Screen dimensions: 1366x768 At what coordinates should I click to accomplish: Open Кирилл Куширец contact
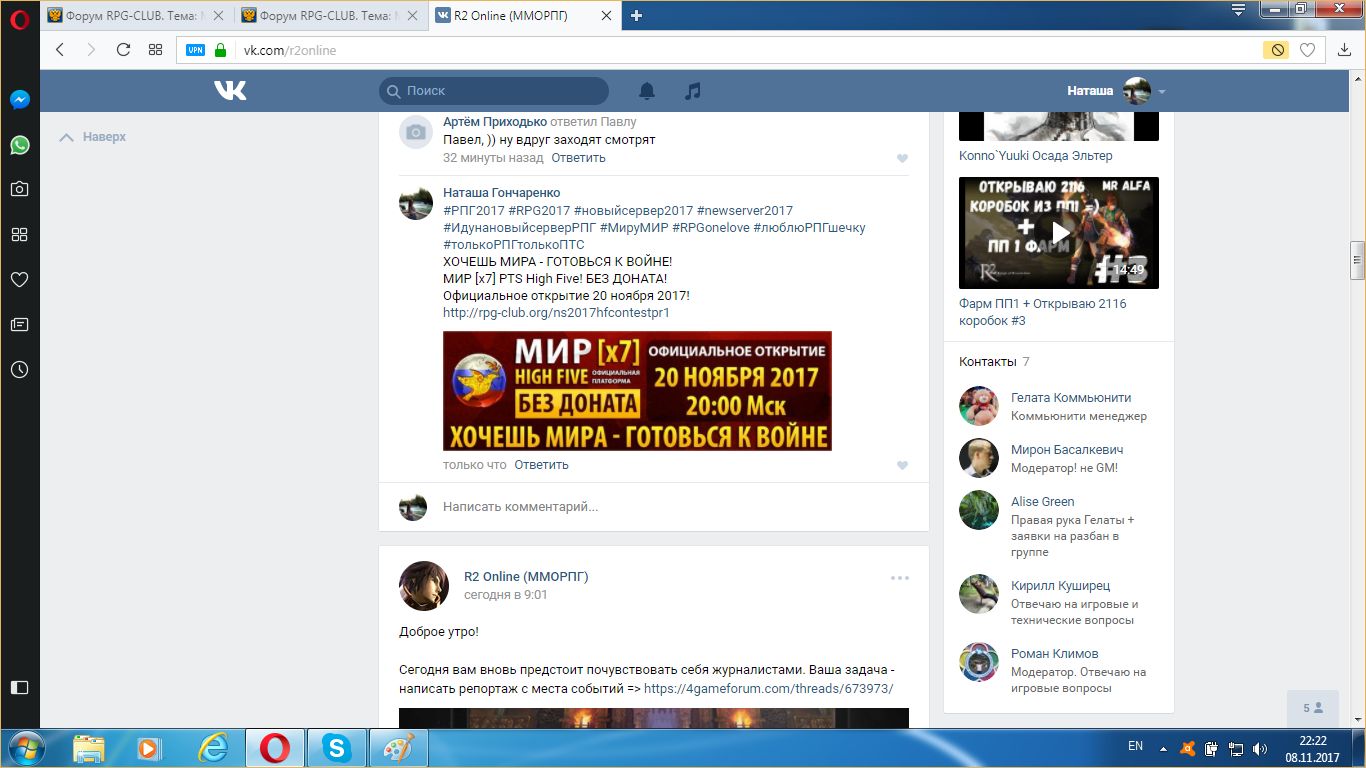[1060, 586]
